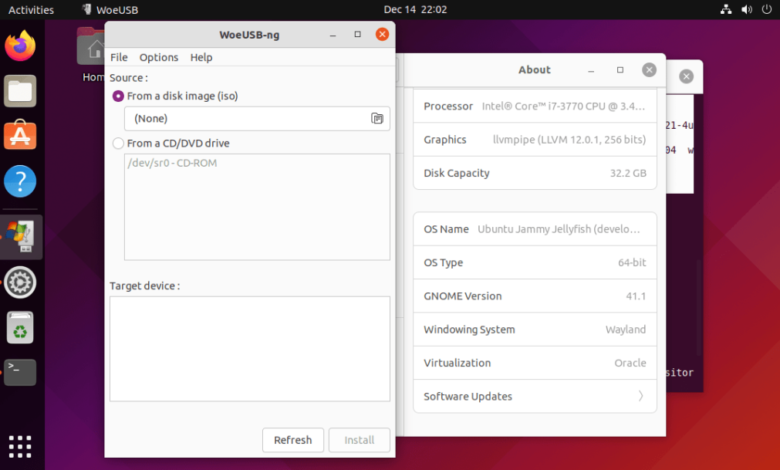
Task: Click the Target device list box
Action: point(250,349)
